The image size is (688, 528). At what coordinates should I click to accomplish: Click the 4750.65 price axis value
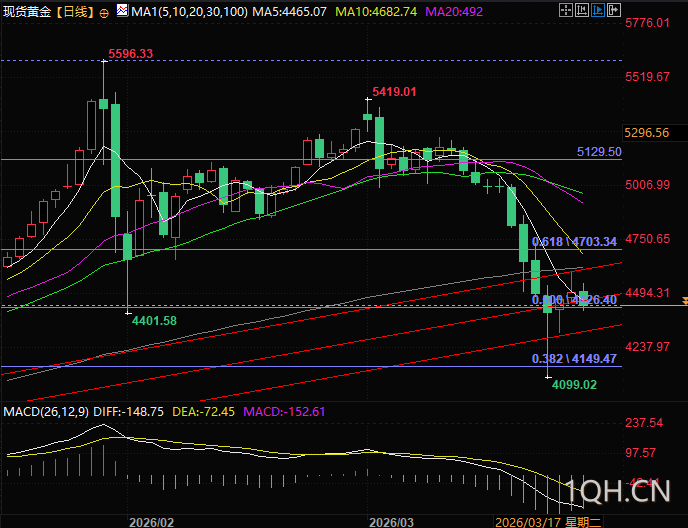pyautogui.click(x=647, y=239)
